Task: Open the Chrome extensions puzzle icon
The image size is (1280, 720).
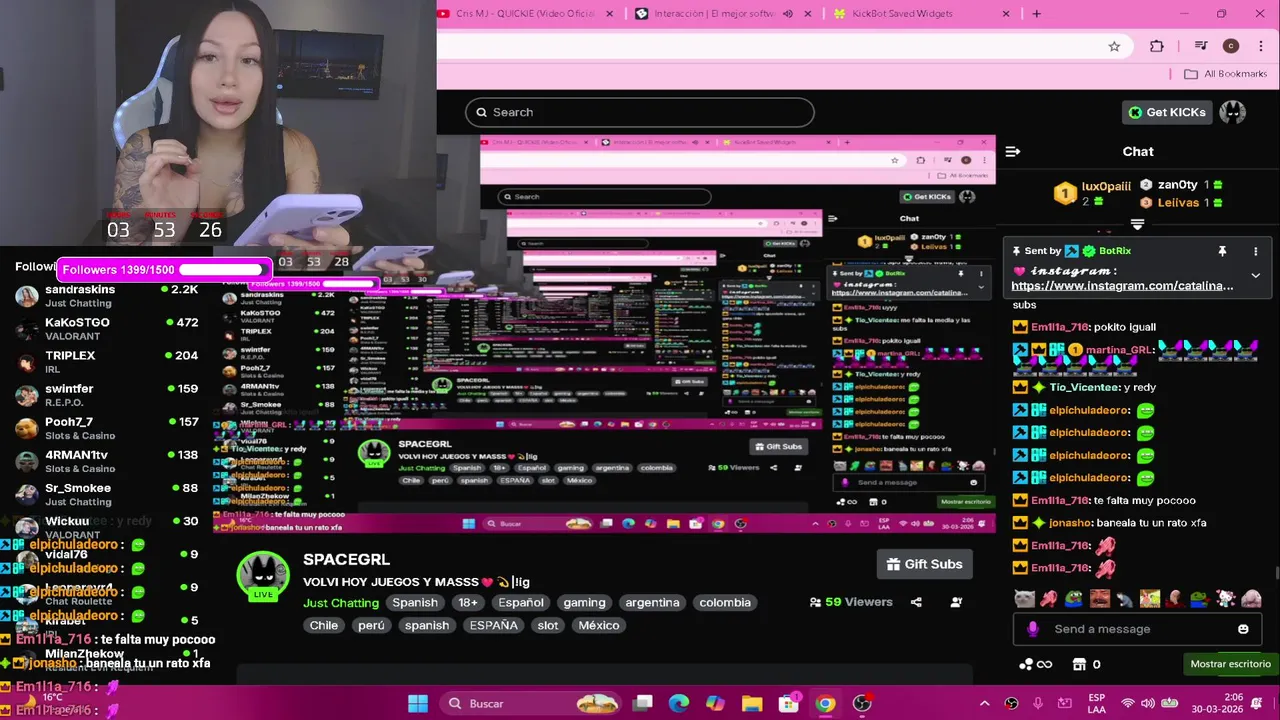Action: click(1157, 46)
